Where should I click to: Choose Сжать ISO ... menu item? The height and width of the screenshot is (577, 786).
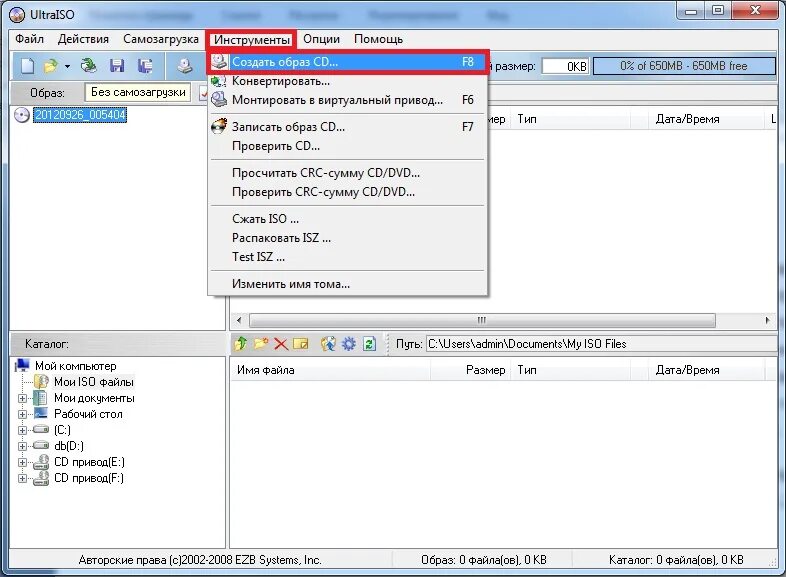click(x=347, y=219)
